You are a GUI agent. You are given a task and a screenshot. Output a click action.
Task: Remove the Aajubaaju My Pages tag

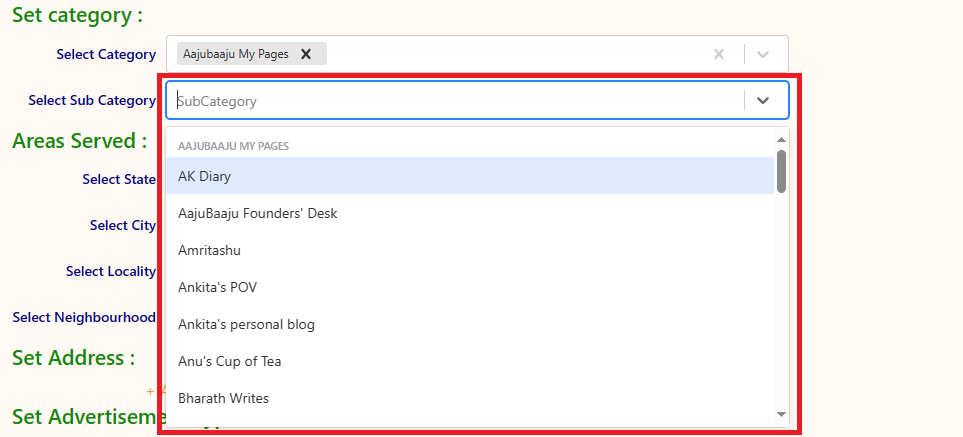click(x=306, y=54)
